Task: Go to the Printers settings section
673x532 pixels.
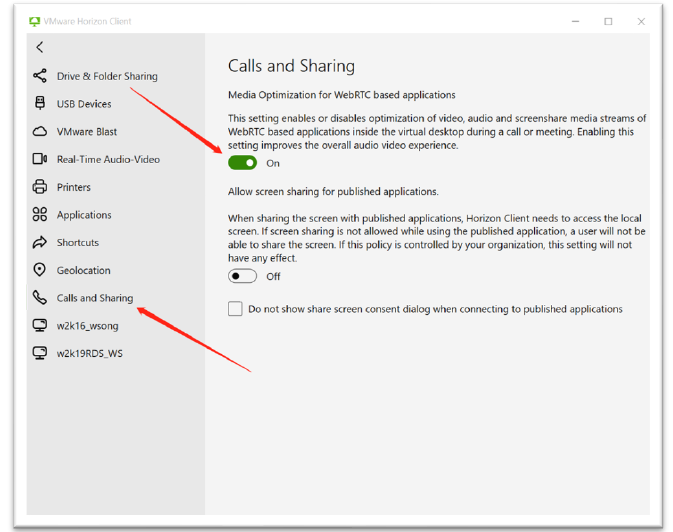Action: coord(74,187)
